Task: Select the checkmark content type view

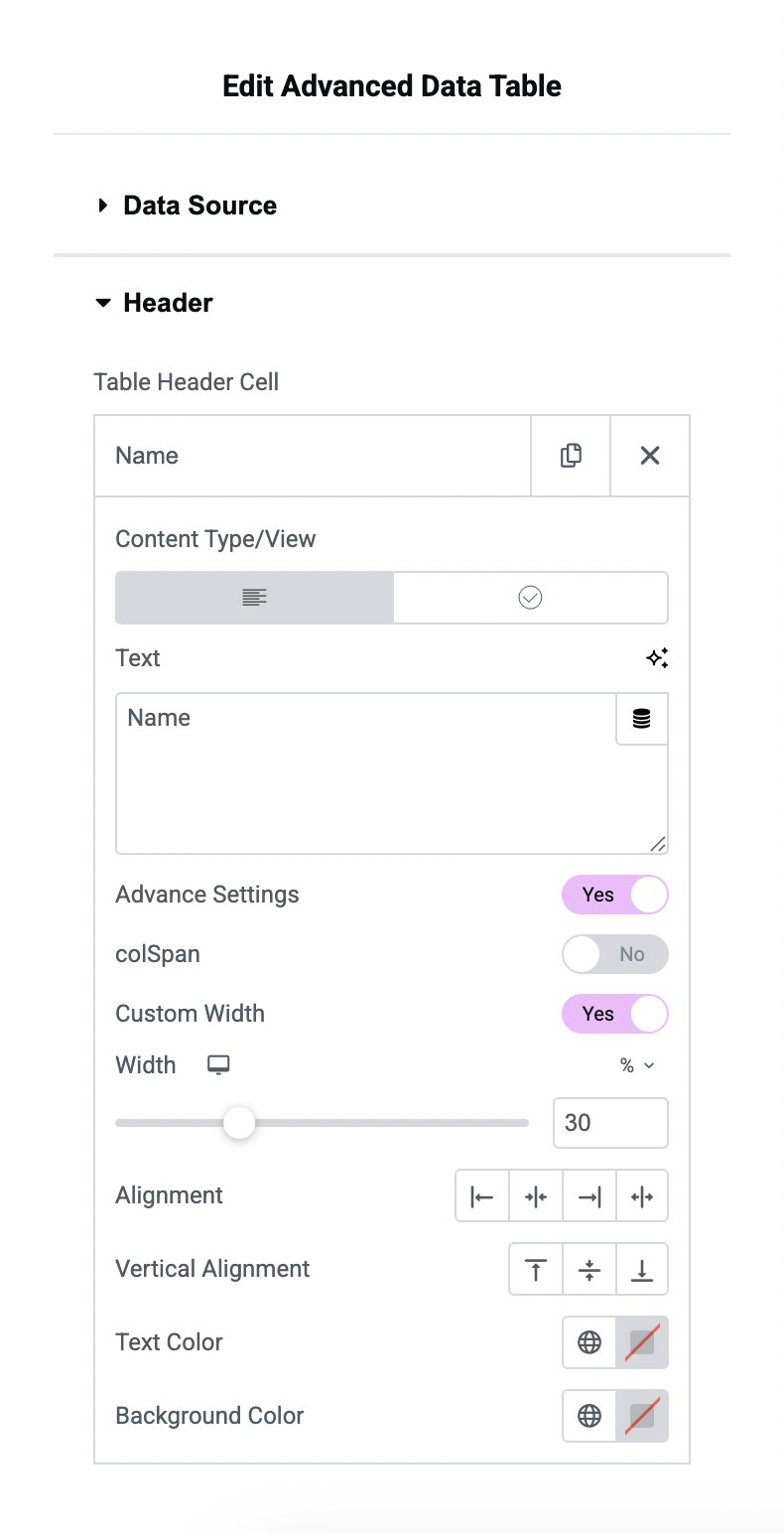Action: point(530,598)
